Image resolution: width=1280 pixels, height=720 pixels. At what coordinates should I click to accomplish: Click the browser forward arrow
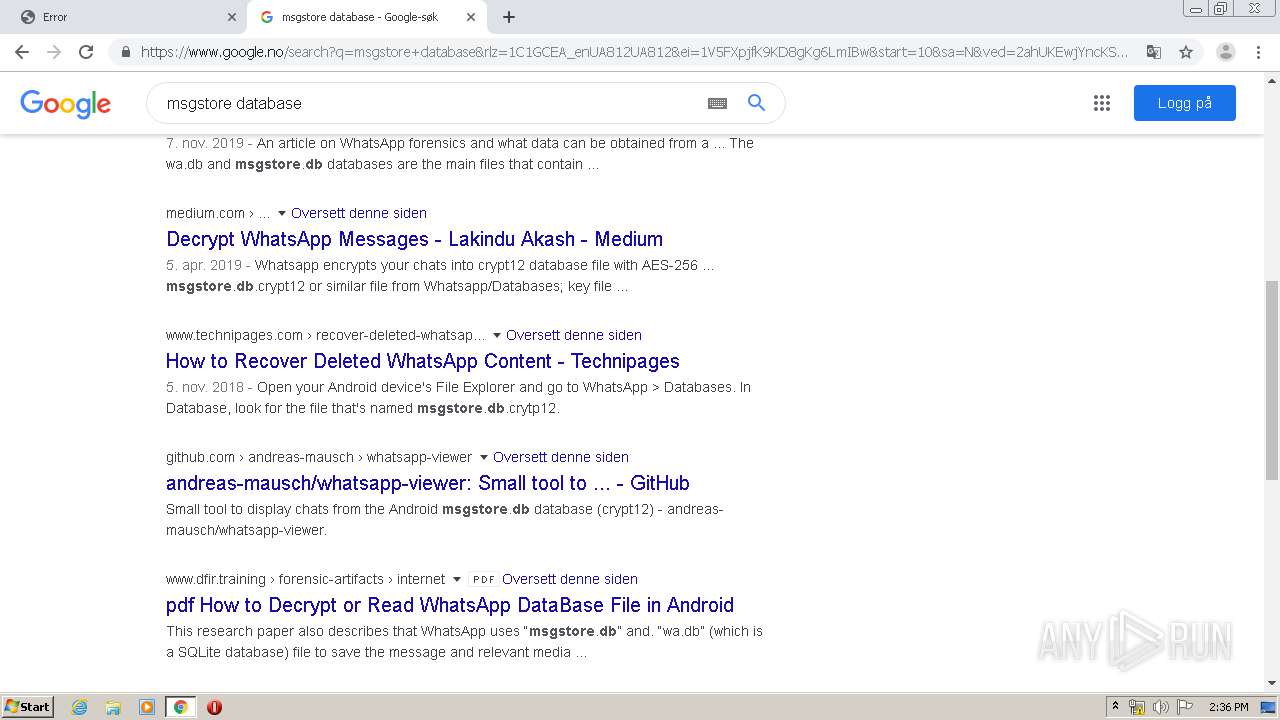[x=54, y=52]
